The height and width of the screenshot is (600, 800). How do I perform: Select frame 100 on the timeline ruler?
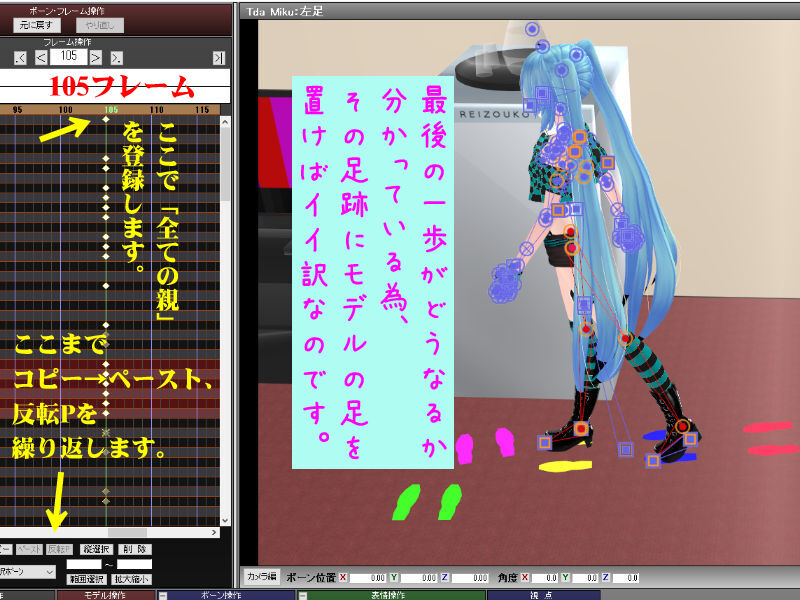click(65, 110)
